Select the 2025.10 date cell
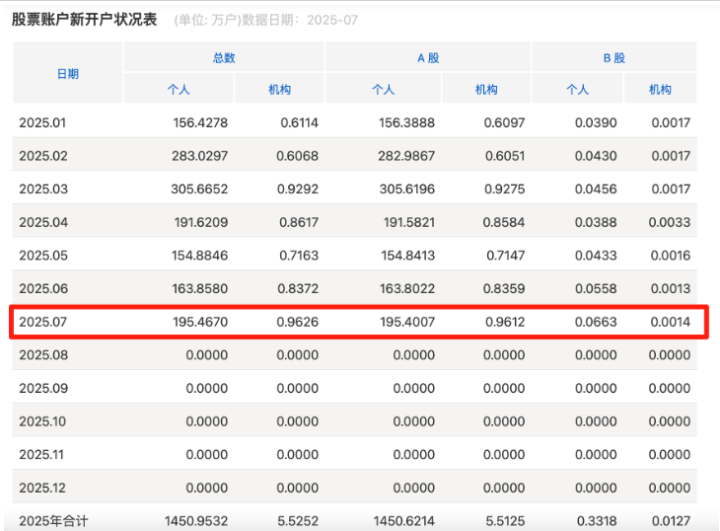This screenshot has height=531, width=720. [x=42, y=421]
